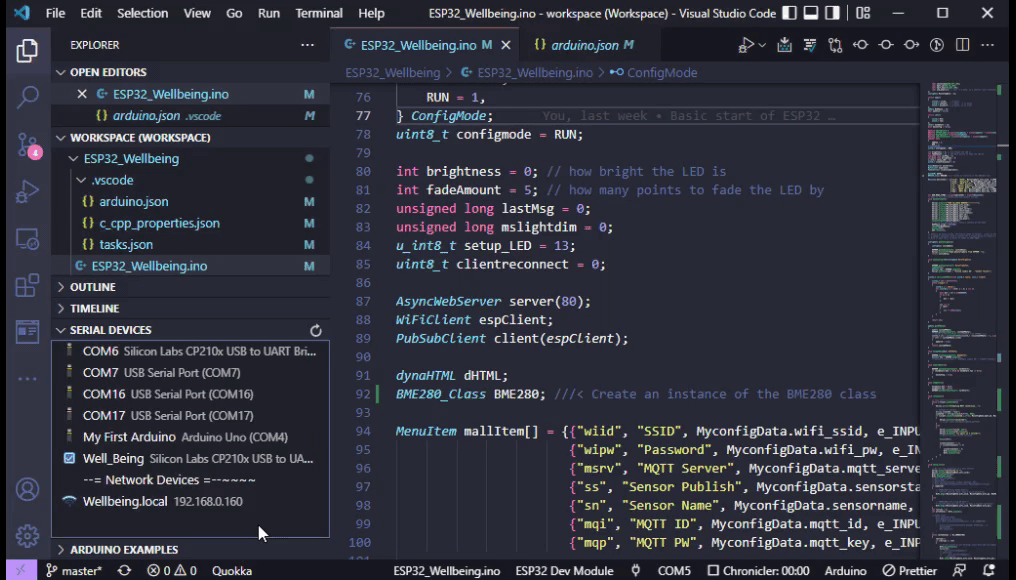This screenshot has width=1016, height=580.
Task: Close ESP32_Wellbeing.ino in Open Editors list
Action: (x=82, y=94)
